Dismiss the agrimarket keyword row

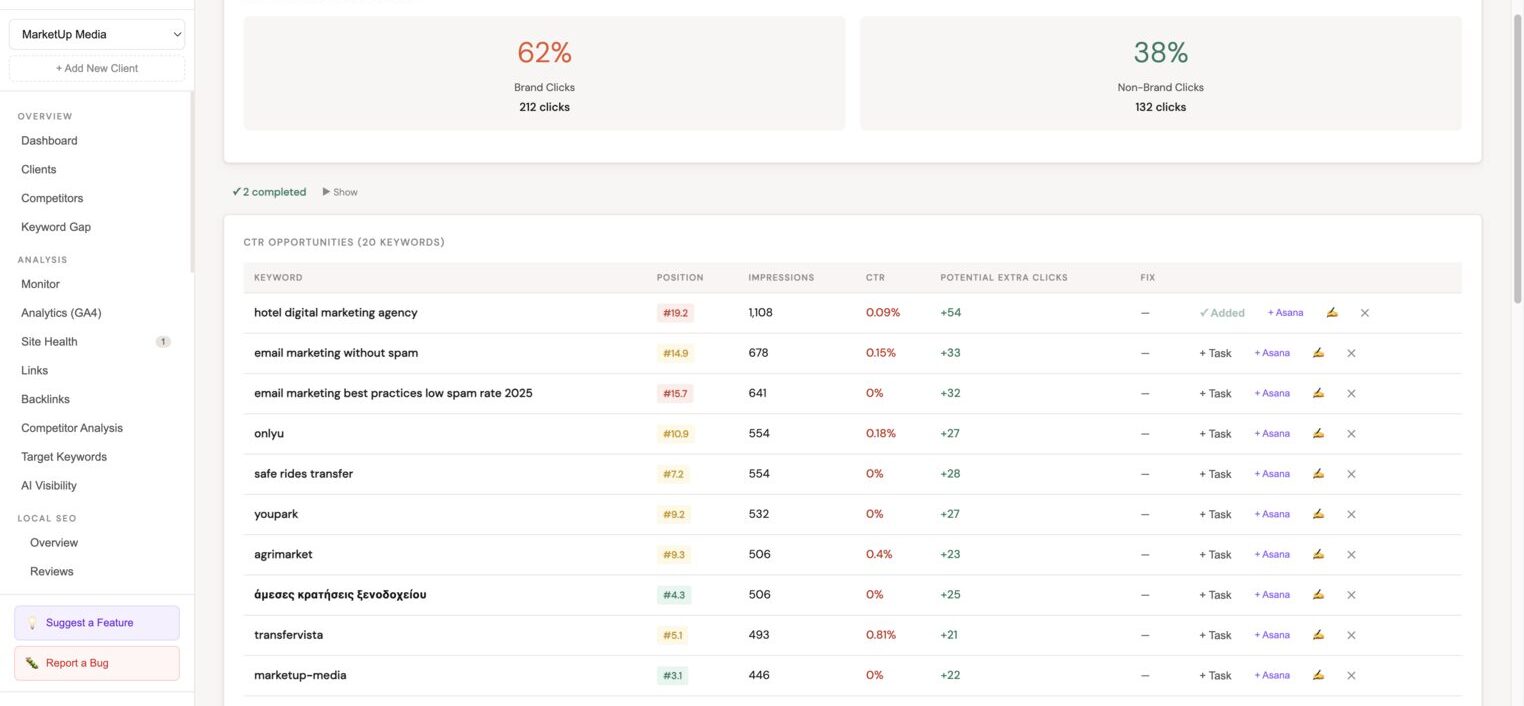coord(1351,555)
